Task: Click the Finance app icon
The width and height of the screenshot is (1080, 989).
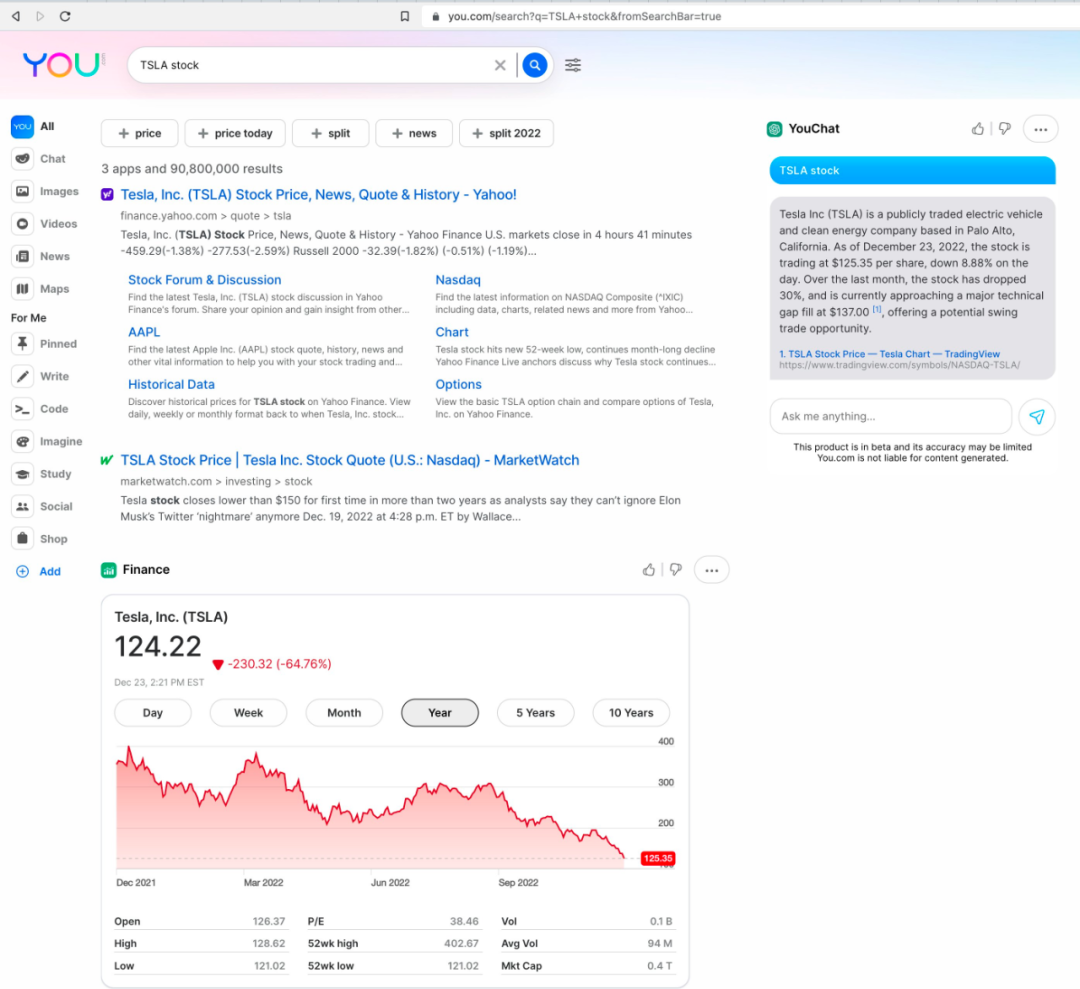Action: [x=108, y=570]
